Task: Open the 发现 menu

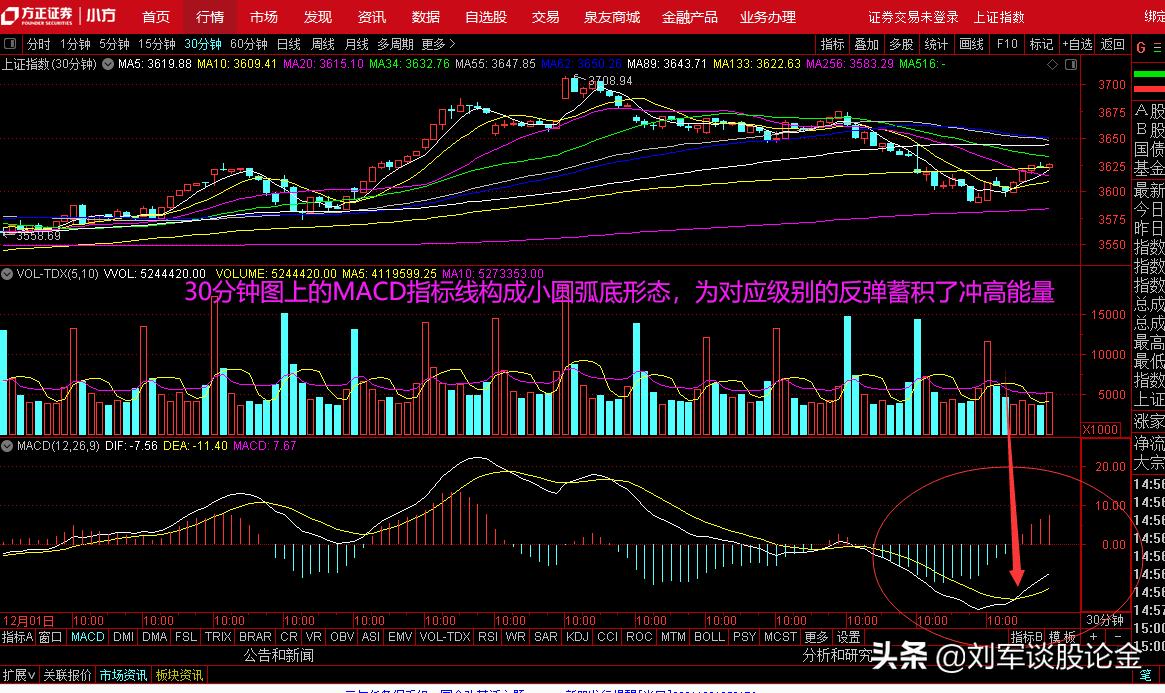Action: pyautogui.click(x=317, y=16)
